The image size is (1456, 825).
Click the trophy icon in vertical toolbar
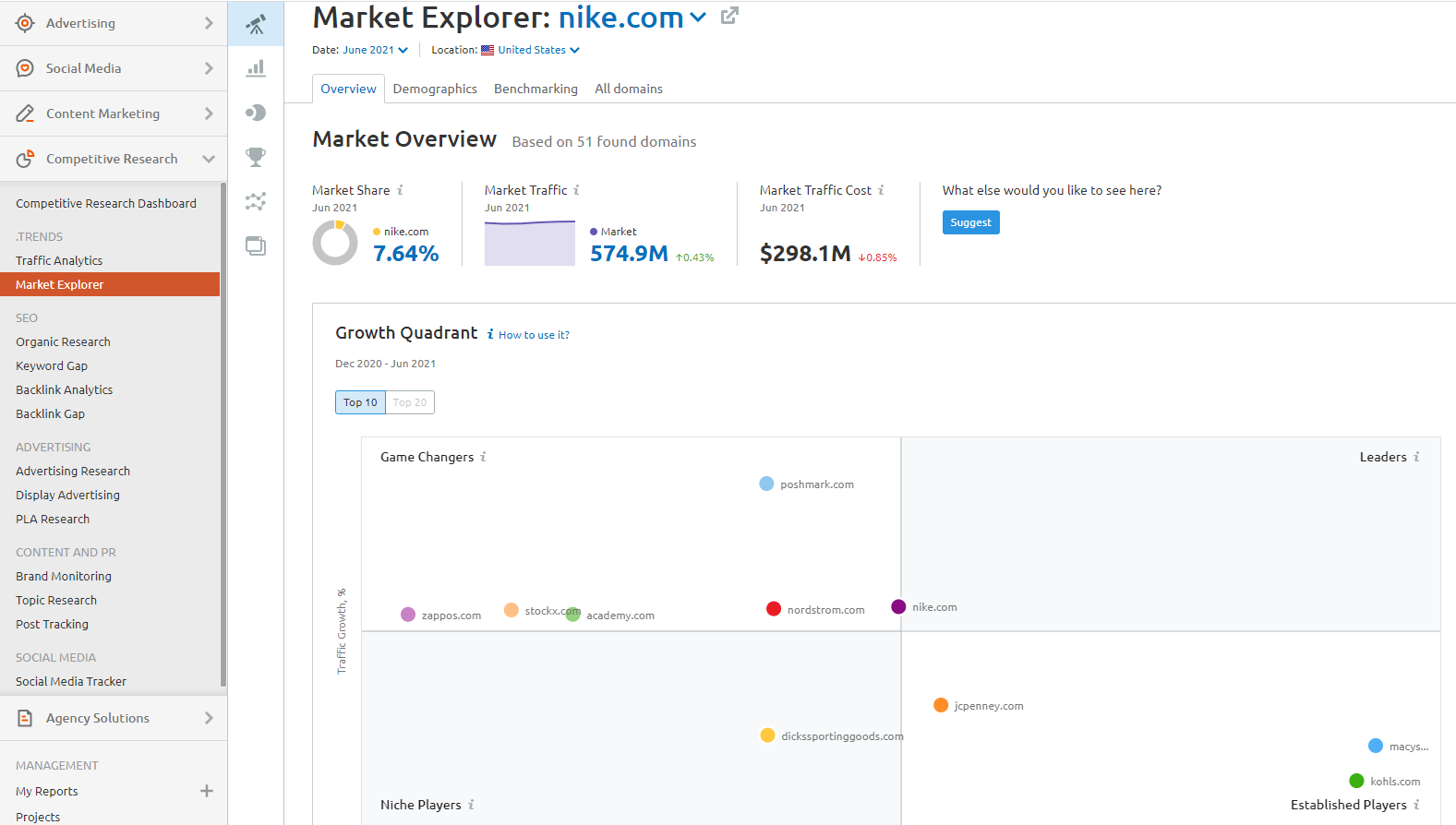click(256, 157)
